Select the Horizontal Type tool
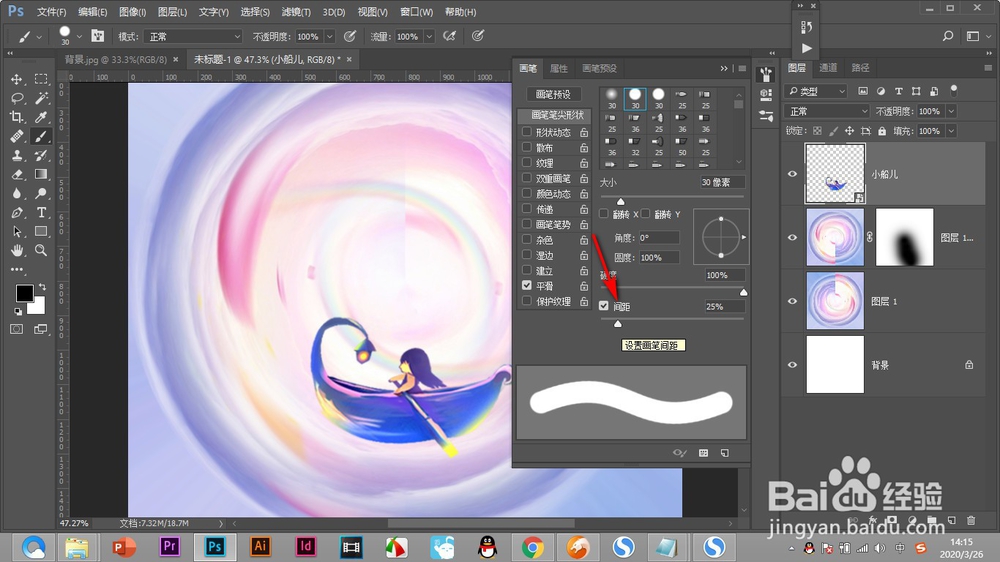The width and height of the screenshot is (1000, 562). [x=41, y=212]
